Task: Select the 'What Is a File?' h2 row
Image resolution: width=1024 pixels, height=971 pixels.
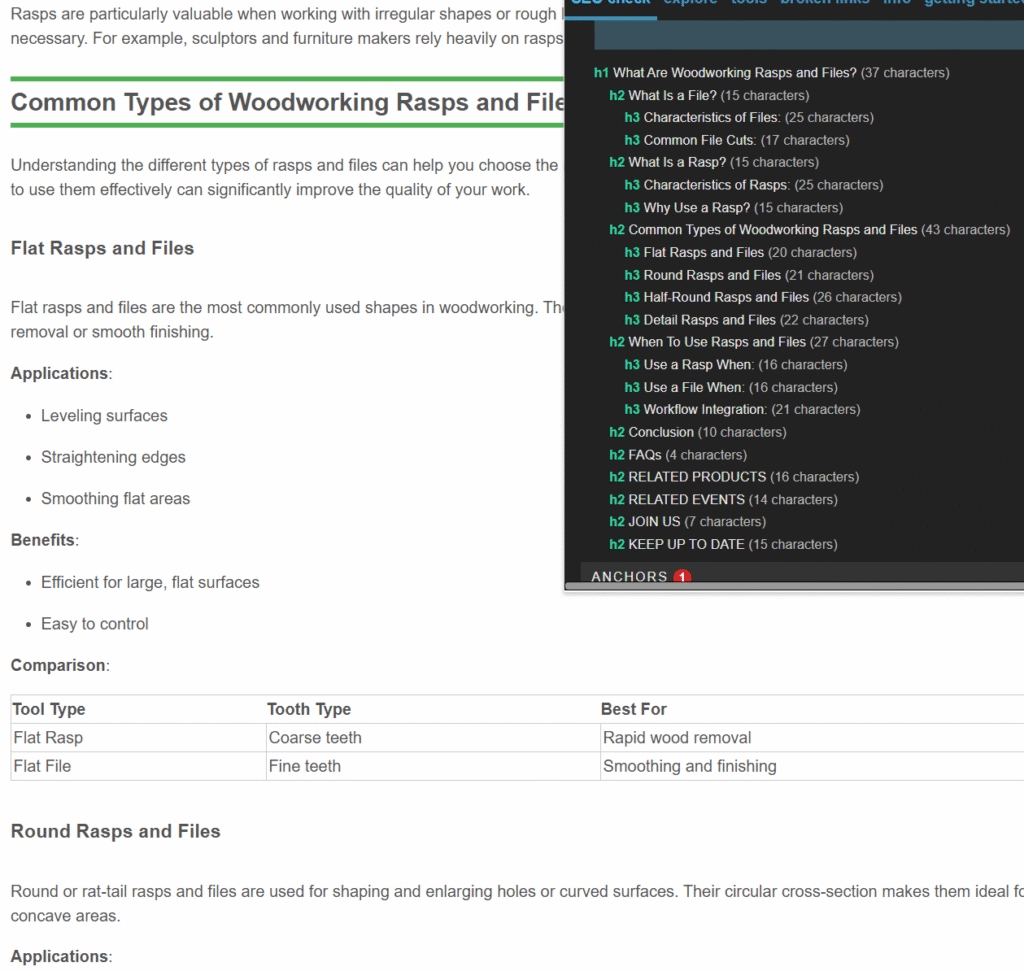Action: tap(709, 95)
